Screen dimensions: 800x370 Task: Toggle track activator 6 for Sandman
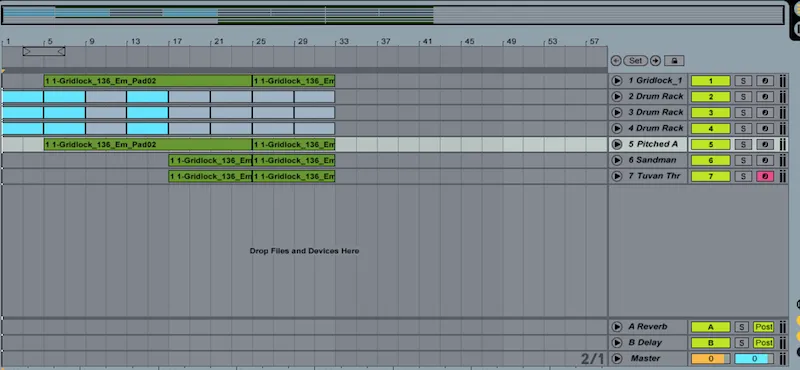pos(711,160)
